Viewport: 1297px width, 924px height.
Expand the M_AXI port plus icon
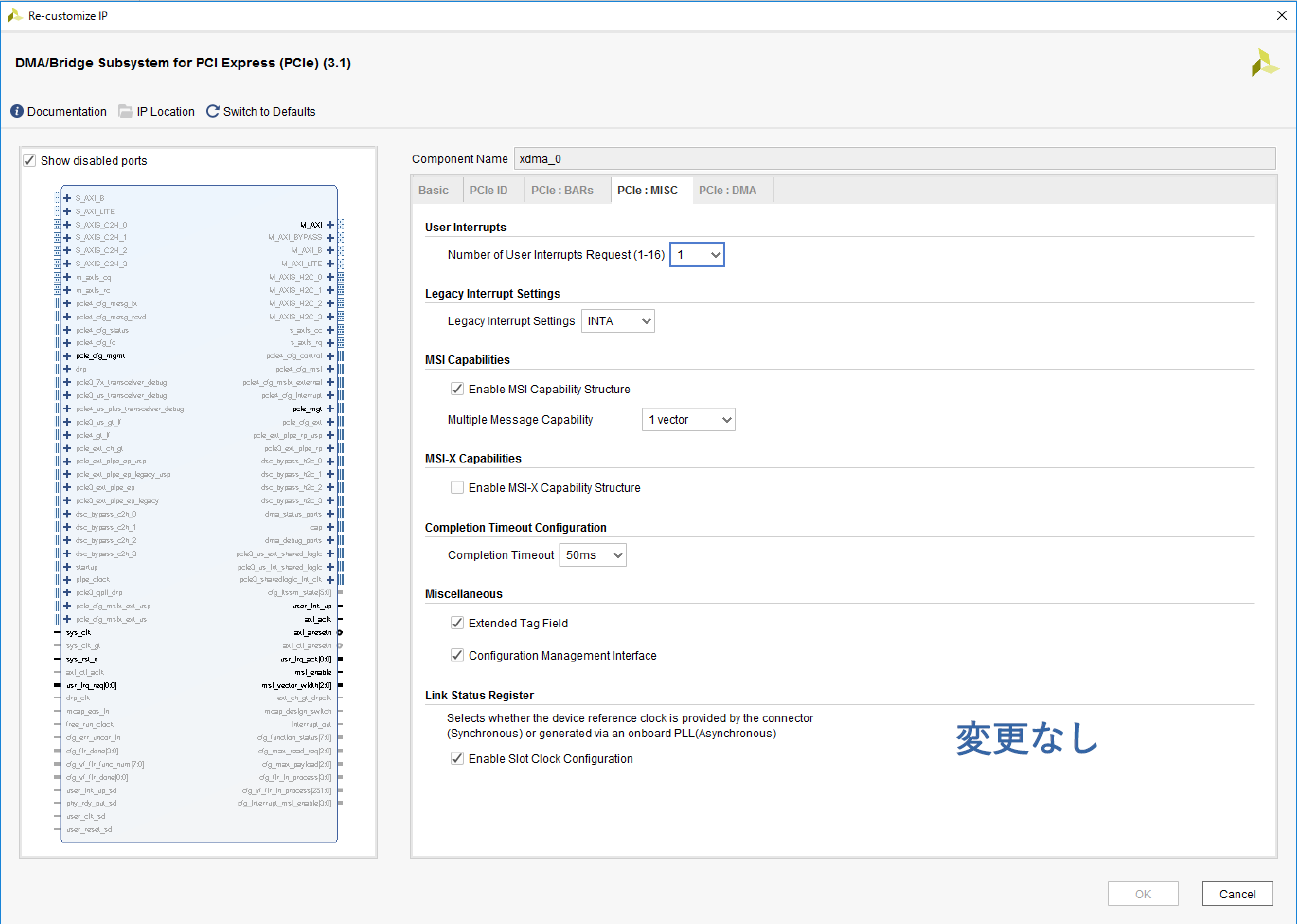(x=330, y=225)
